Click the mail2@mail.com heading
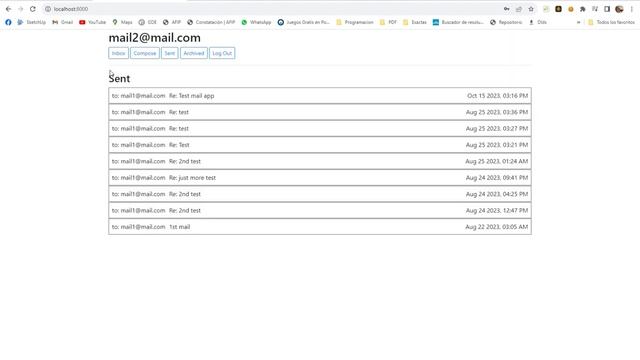 click(x=154, y=38)
